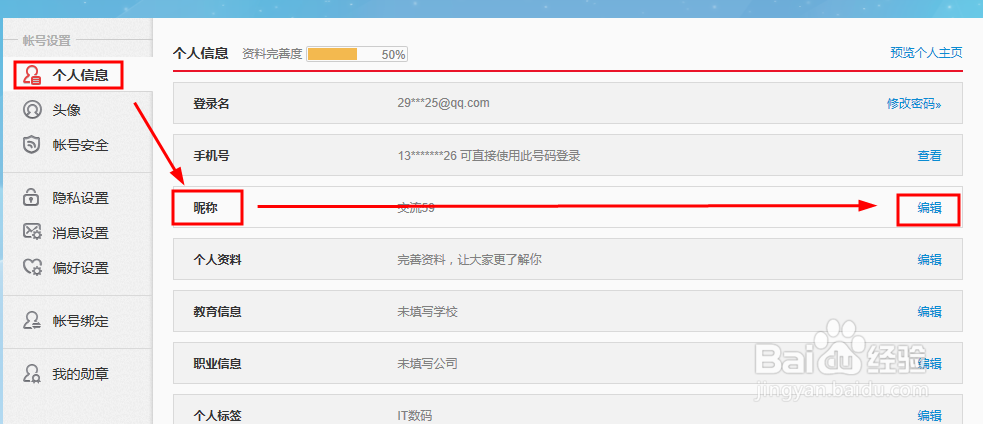
Task: Click the 我的勋章 medal icon
Action: 31,374
